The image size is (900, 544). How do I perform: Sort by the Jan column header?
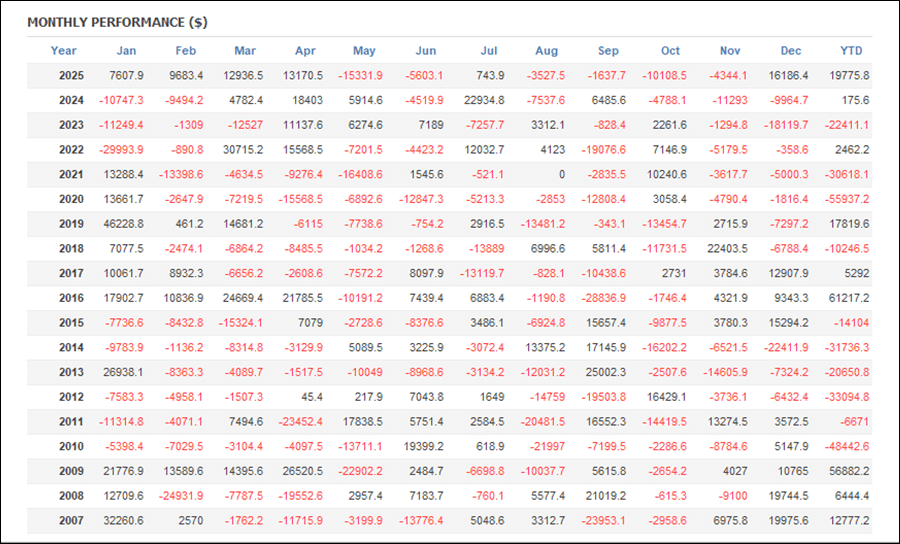[126, 51]
